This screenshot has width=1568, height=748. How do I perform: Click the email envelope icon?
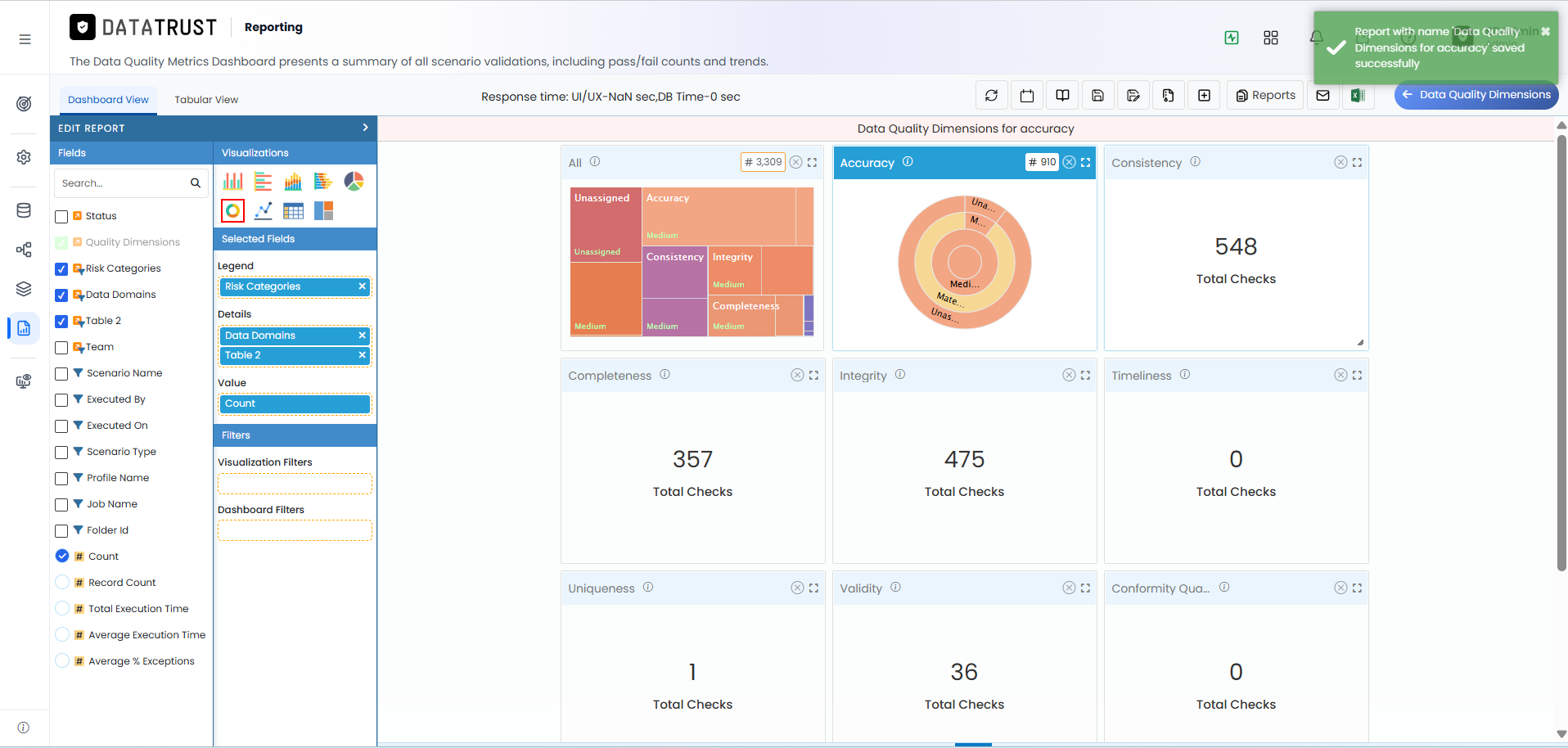pyautogui.click(x=1322, y=96)
